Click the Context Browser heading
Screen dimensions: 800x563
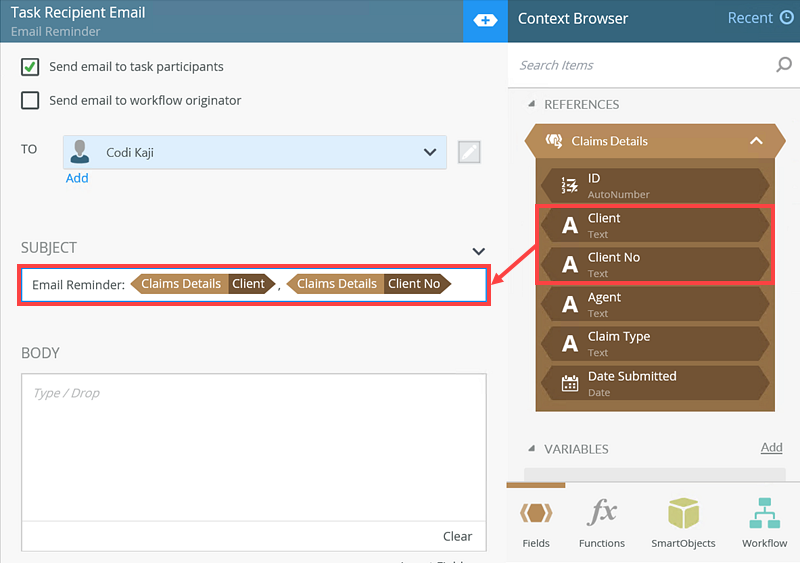pyautogui.click(x=573, y=18)
